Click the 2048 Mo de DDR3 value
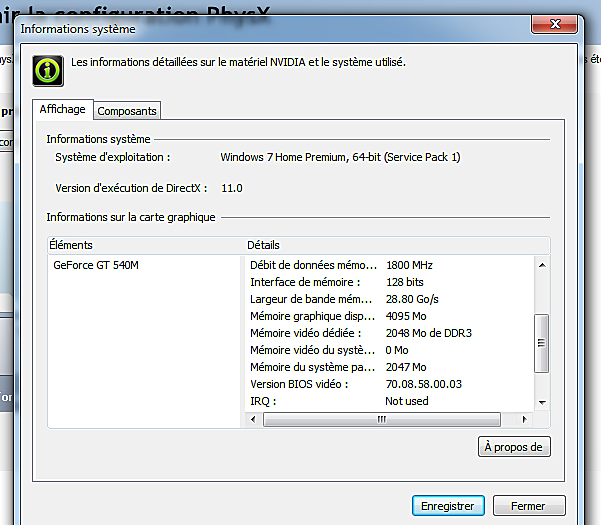This screenshot has height=525, width=601. coord(429,333)
